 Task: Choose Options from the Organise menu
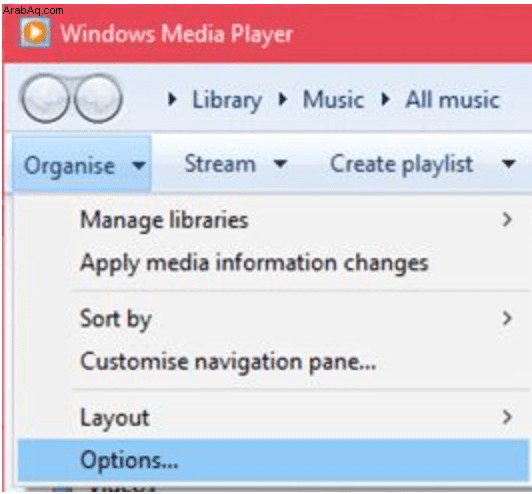tap(273, 460)
